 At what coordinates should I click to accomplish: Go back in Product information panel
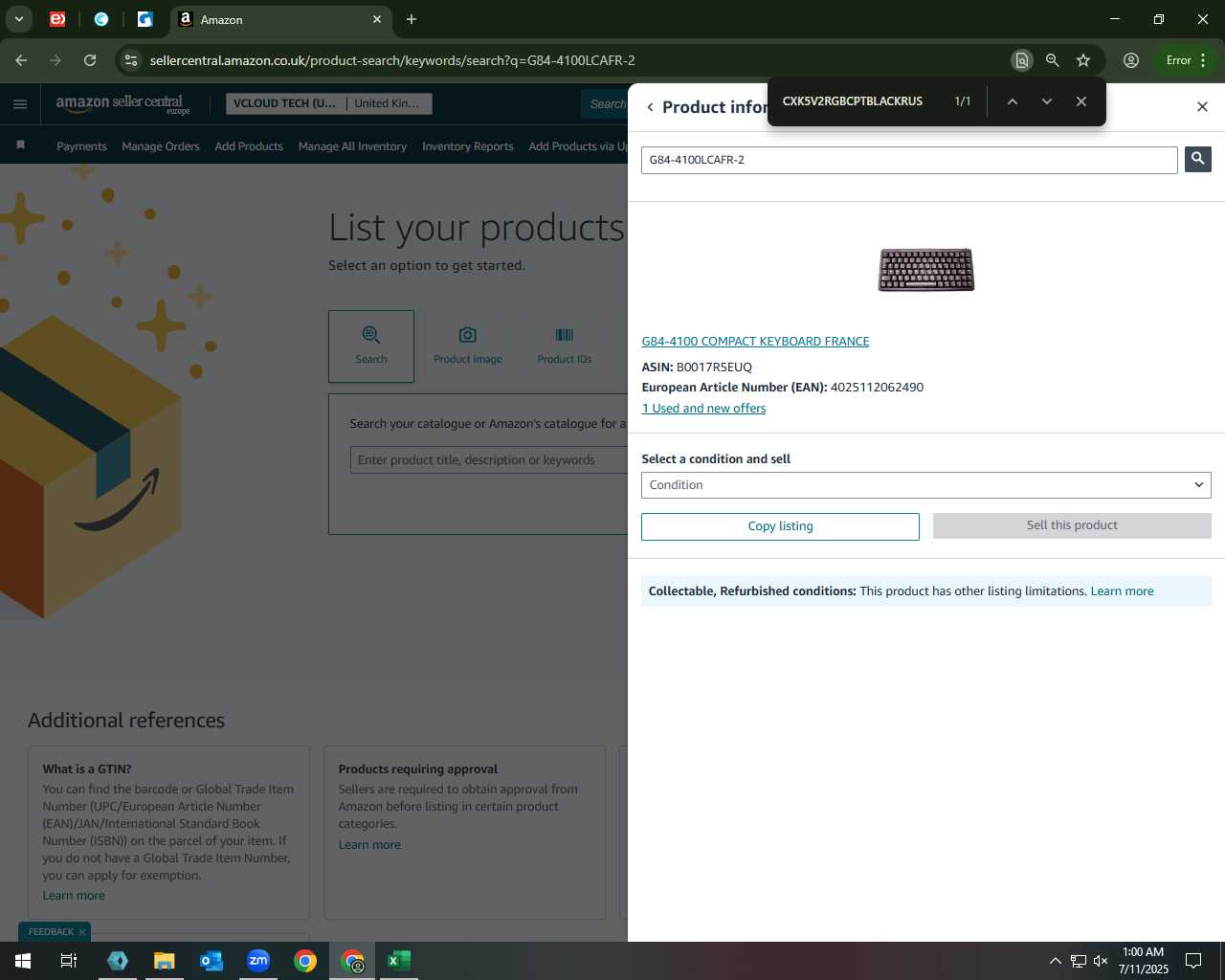650,107
